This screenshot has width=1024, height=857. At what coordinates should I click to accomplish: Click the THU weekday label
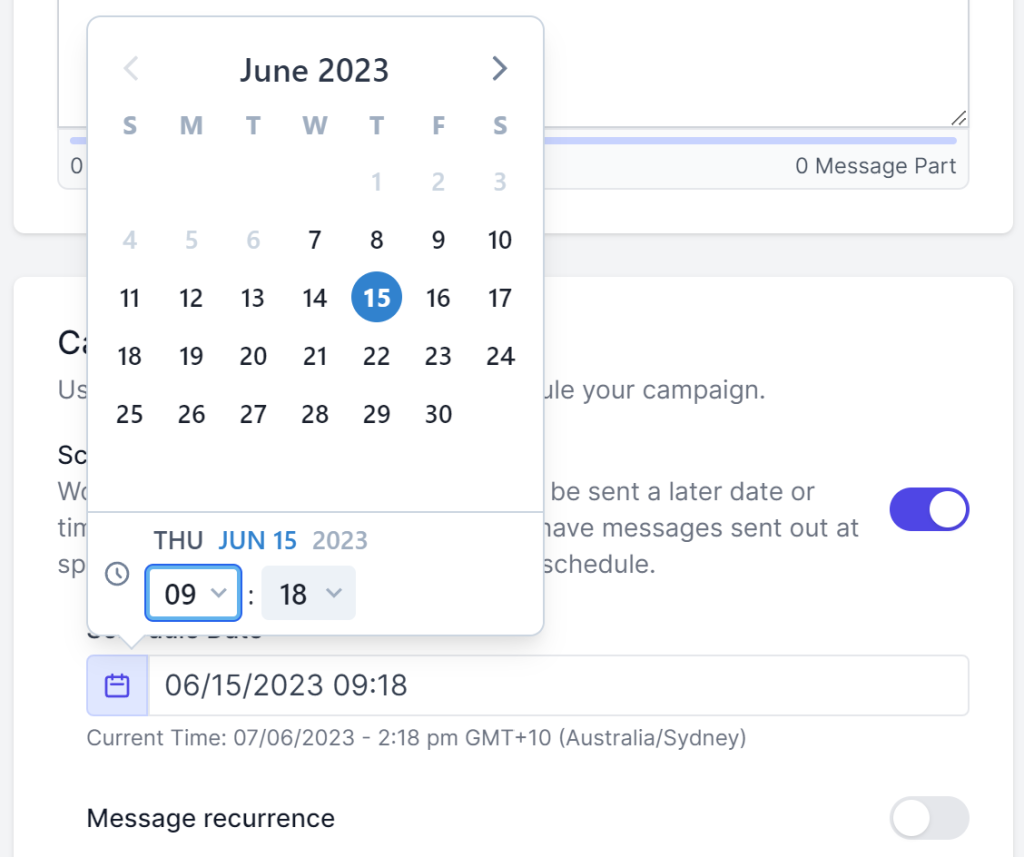pos(178,540)
